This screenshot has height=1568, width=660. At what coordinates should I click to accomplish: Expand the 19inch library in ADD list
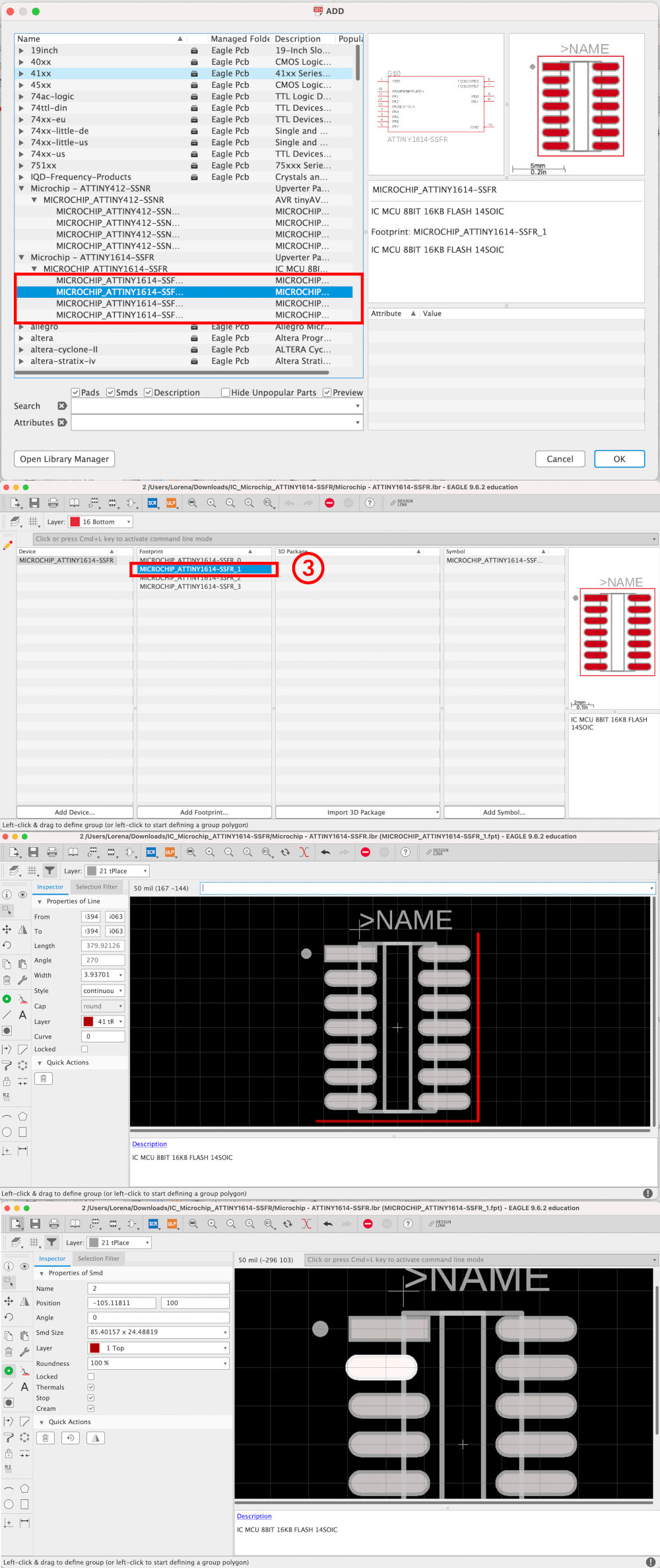22,50
